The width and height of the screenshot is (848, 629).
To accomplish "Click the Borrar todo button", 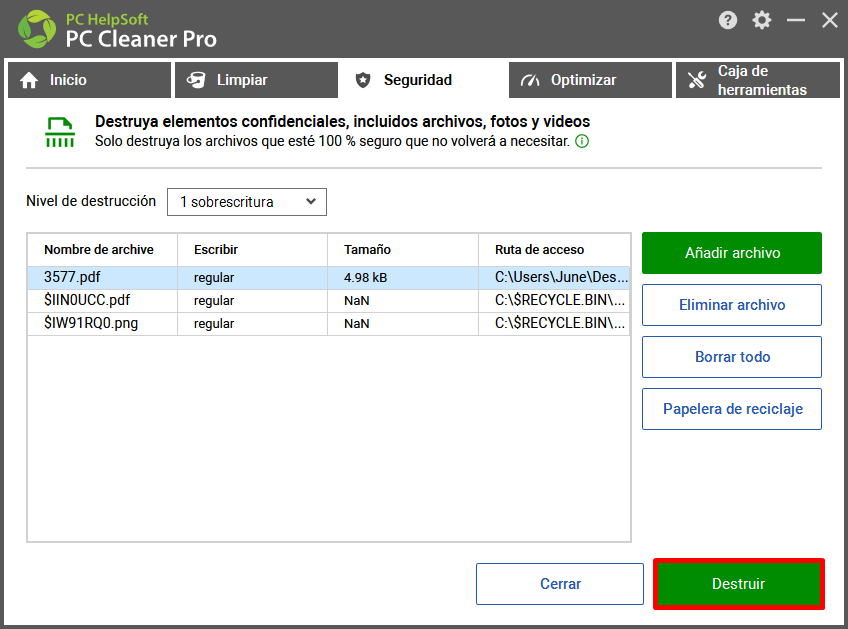I will tap(732, 357).
